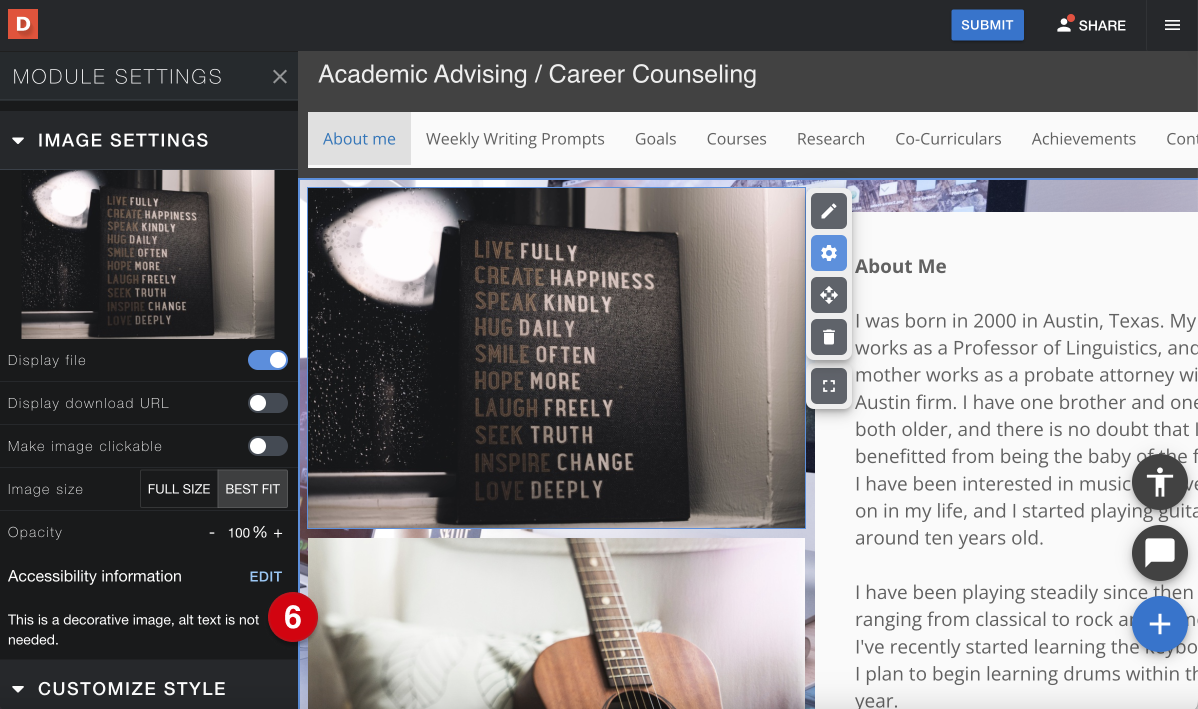Image resolution: width=1198 pixels, height=709 pixels.
Task: Click the Image size label
Action: 45,490
